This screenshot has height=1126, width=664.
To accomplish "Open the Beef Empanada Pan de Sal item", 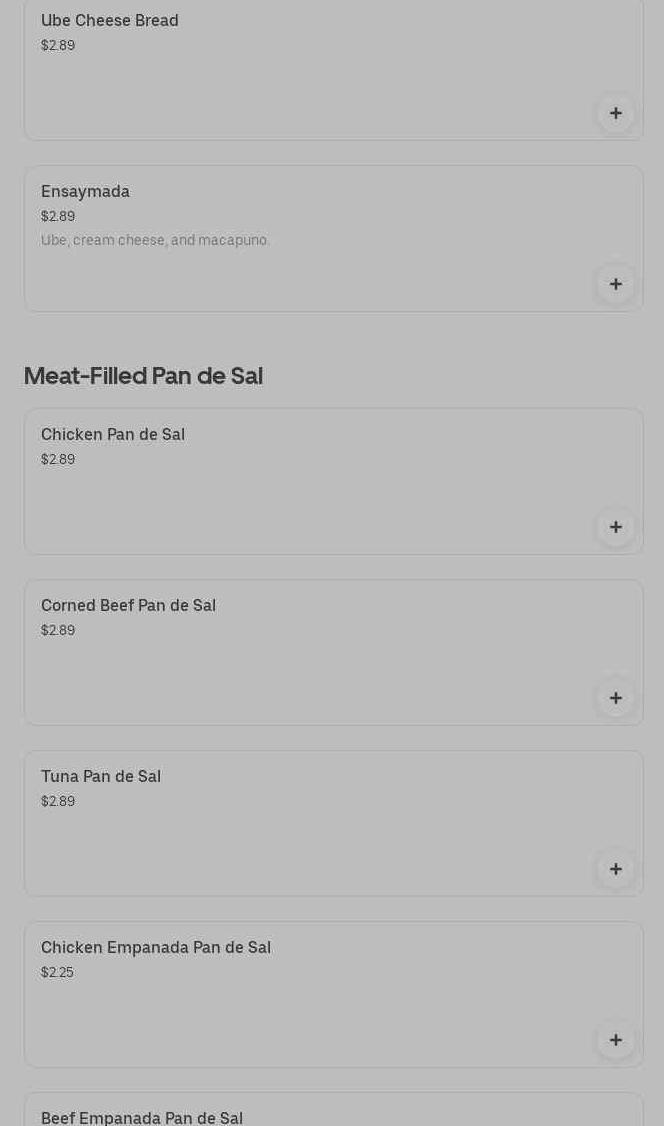I will (142, 1117).
